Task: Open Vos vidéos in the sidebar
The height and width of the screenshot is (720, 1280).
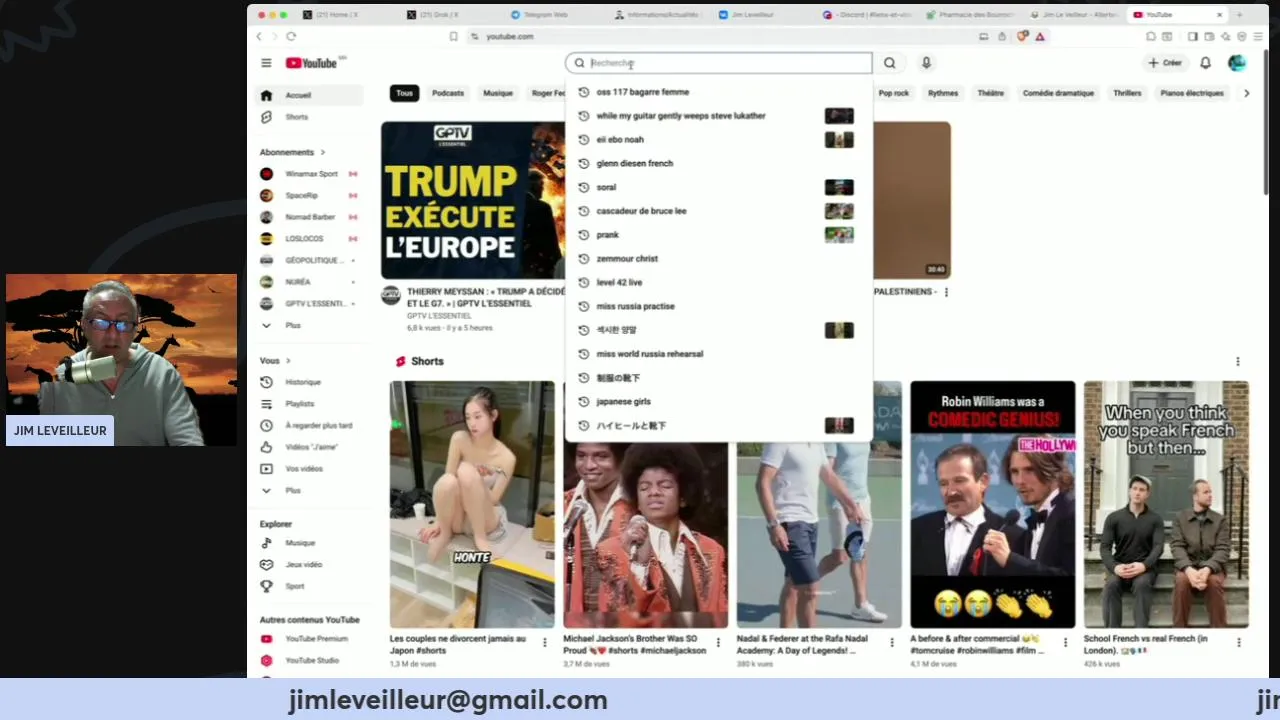Action: [x=310, y=469]
